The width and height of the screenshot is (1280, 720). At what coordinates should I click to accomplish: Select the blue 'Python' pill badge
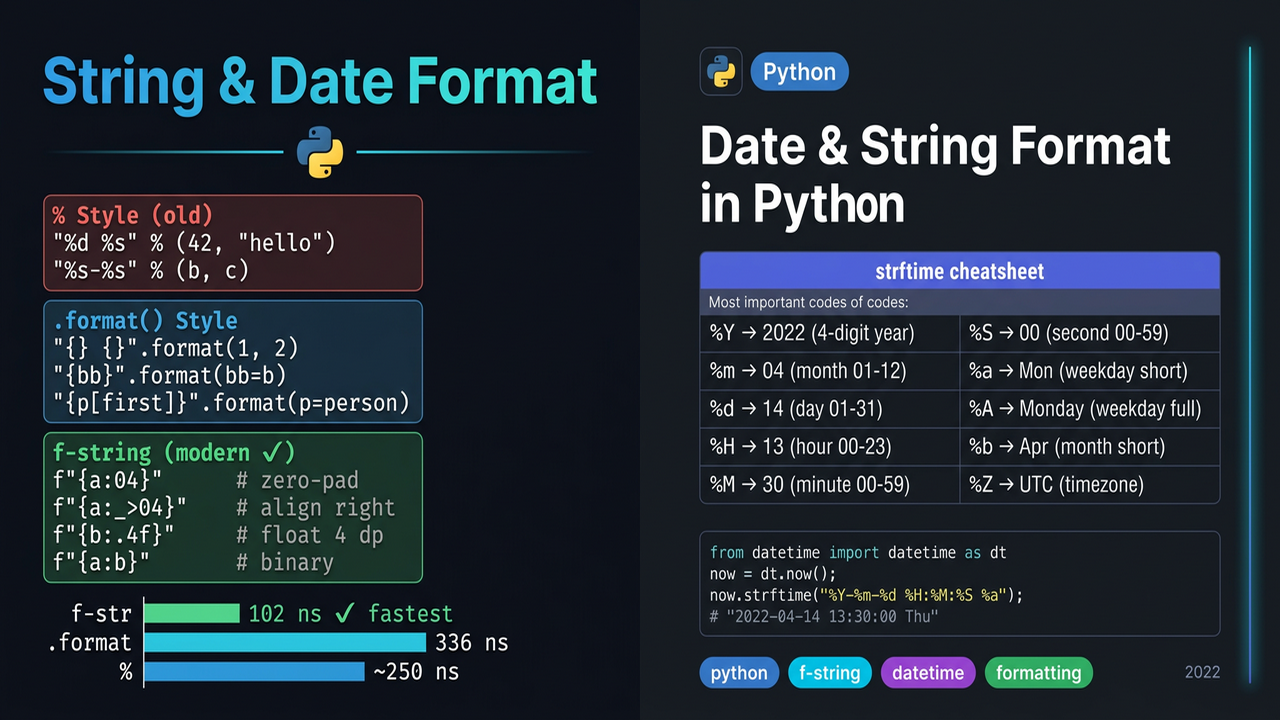pyautogui.click(x=799, y=72)
